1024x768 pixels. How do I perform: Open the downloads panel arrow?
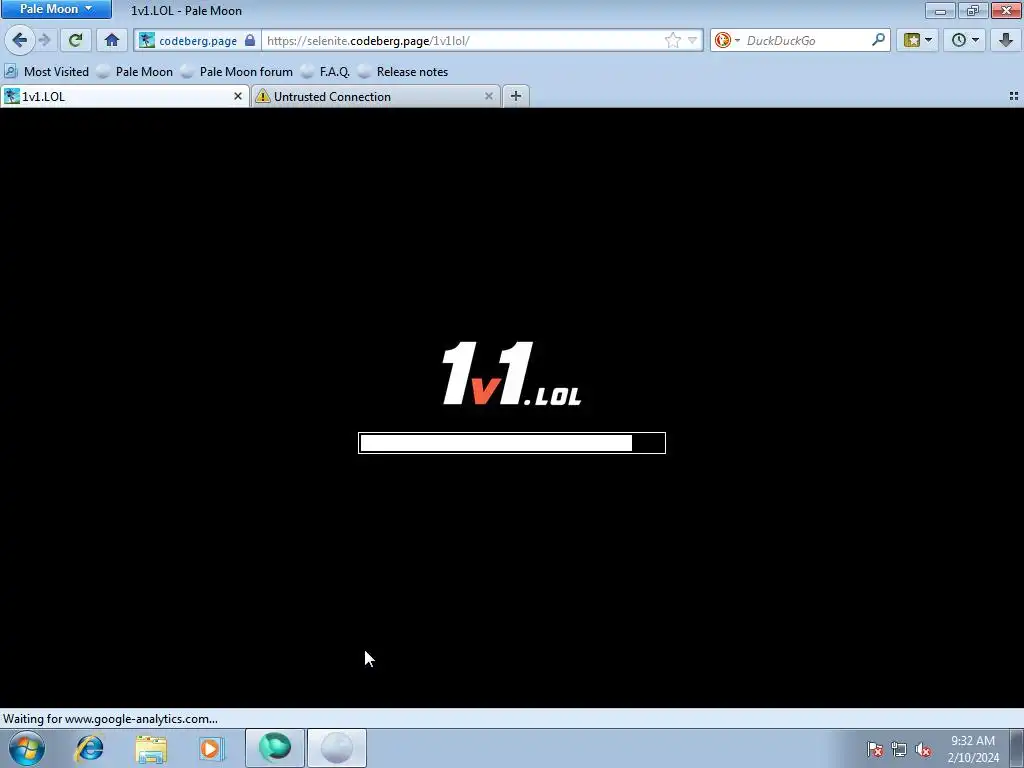click(1006, 40)
